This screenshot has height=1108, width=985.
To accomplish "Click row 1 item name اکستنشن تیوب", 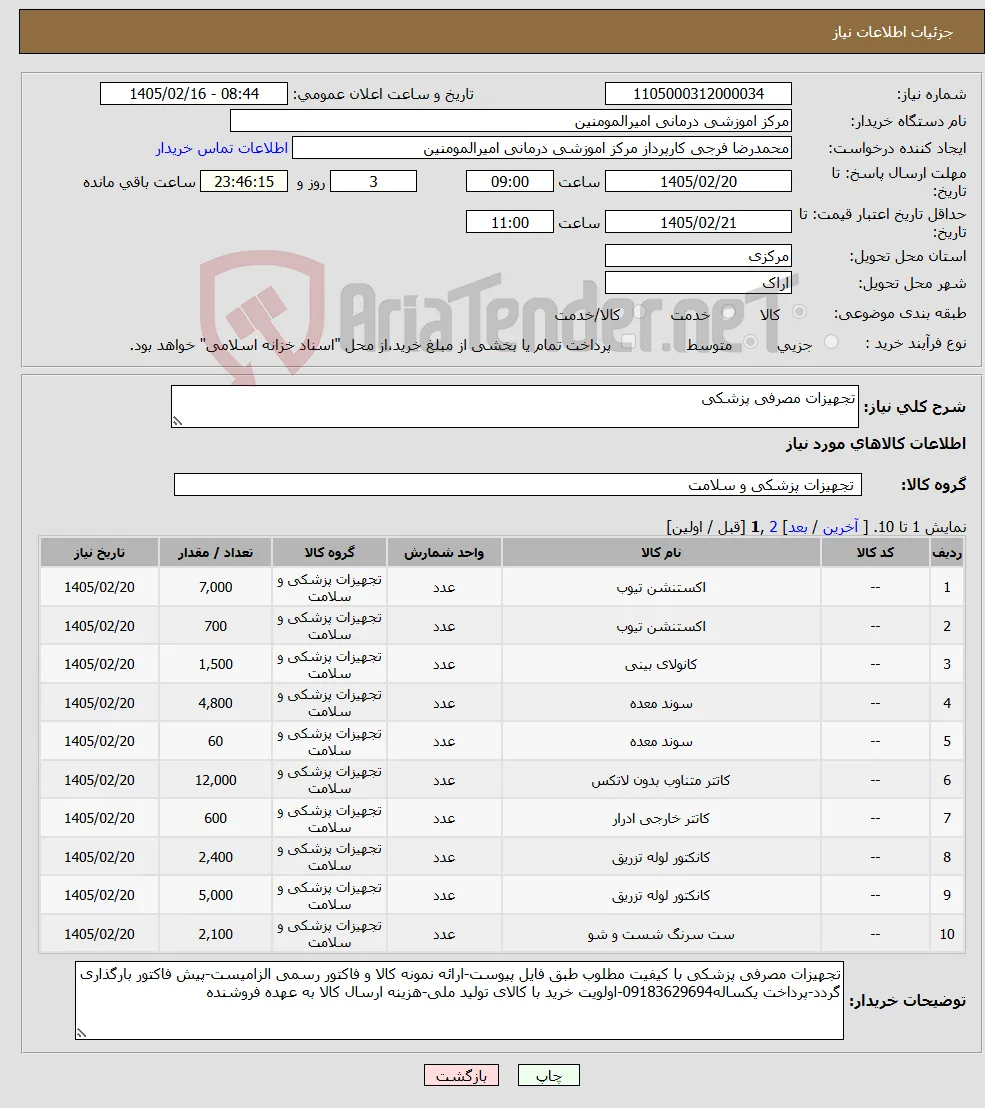I will click(661, 587).
